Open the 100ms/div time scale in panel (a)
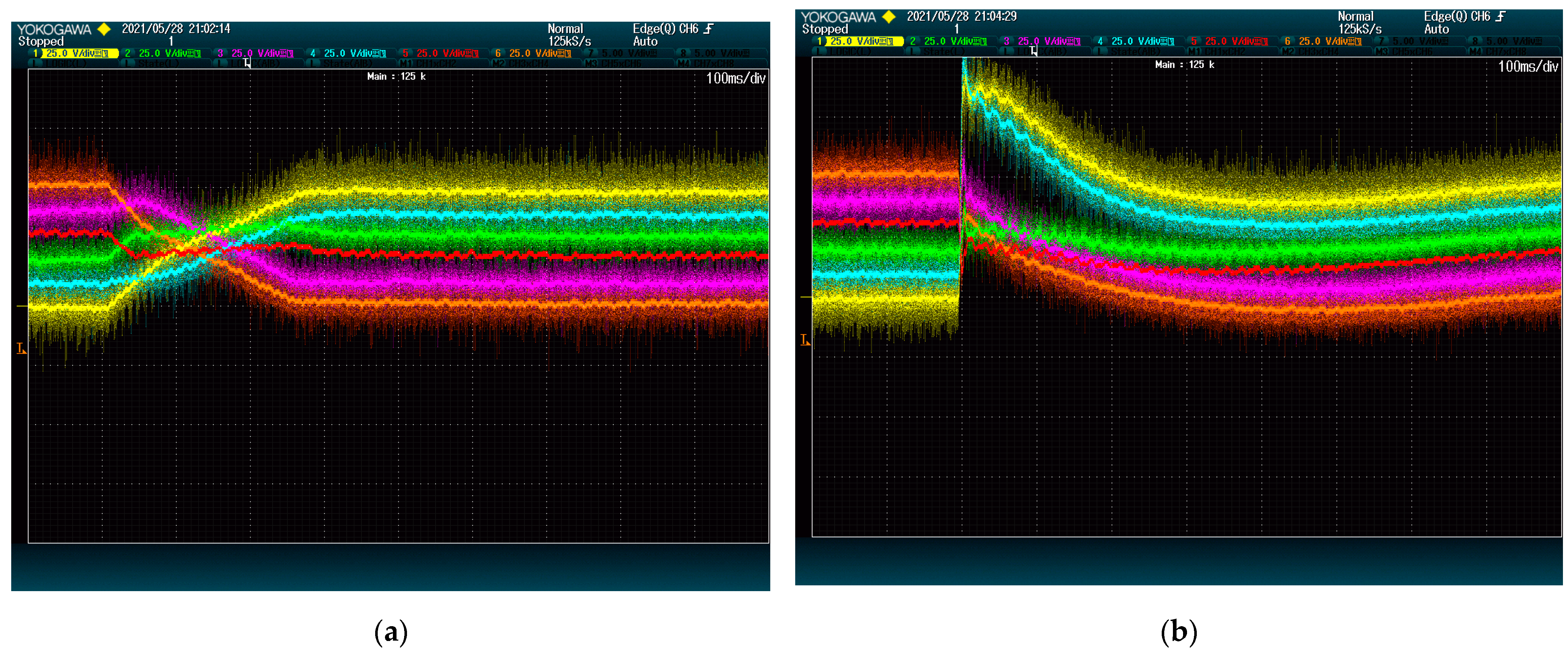The height and width of the screenshot is (654, 1568). [735, 78]
